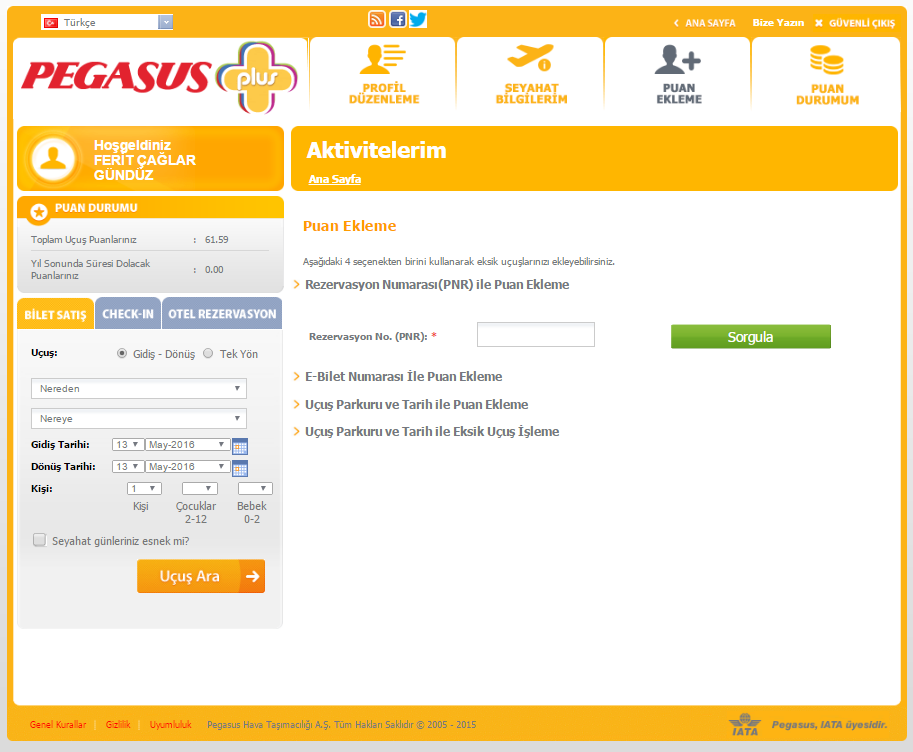
Task: Select the Gidiş - Dönüş radio option
Action: pos(123,353)
